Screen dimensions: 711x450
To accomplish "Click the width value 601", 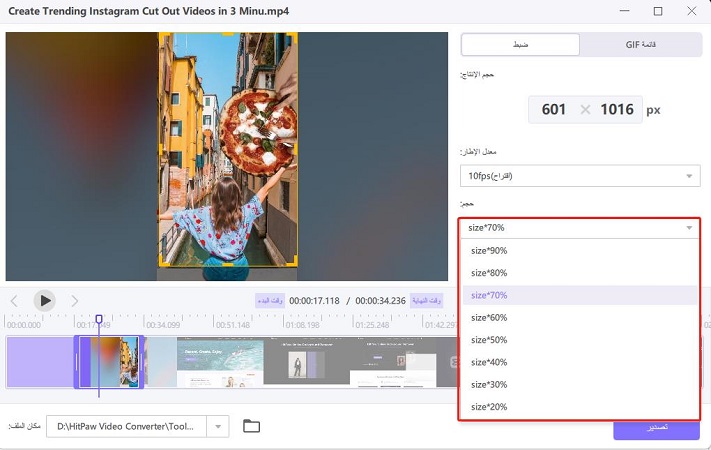I will 553,109.
